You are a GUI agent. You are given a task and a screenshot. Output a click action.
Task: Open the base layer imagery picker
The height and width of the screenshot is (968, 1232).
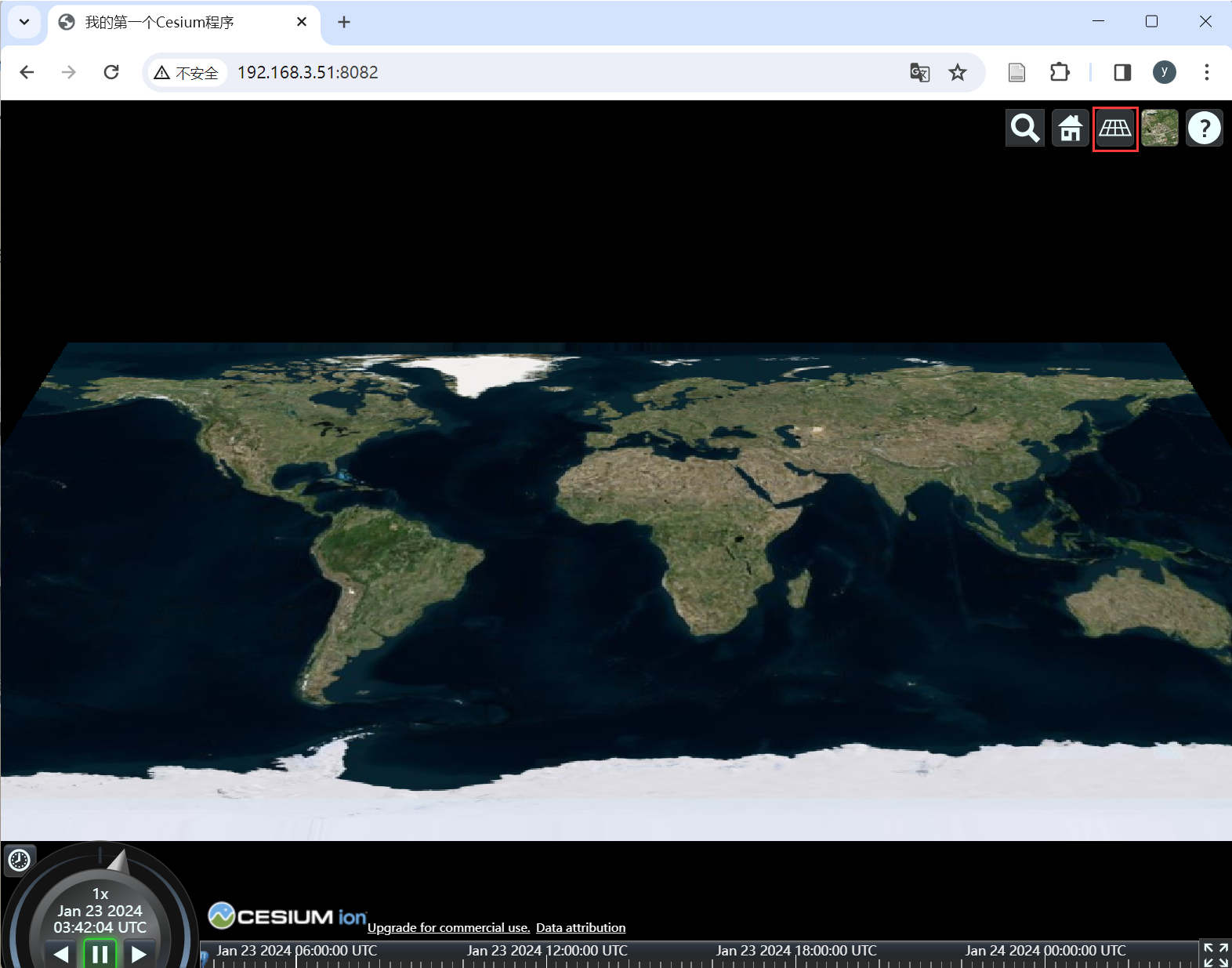click(x=1160, y=128)
